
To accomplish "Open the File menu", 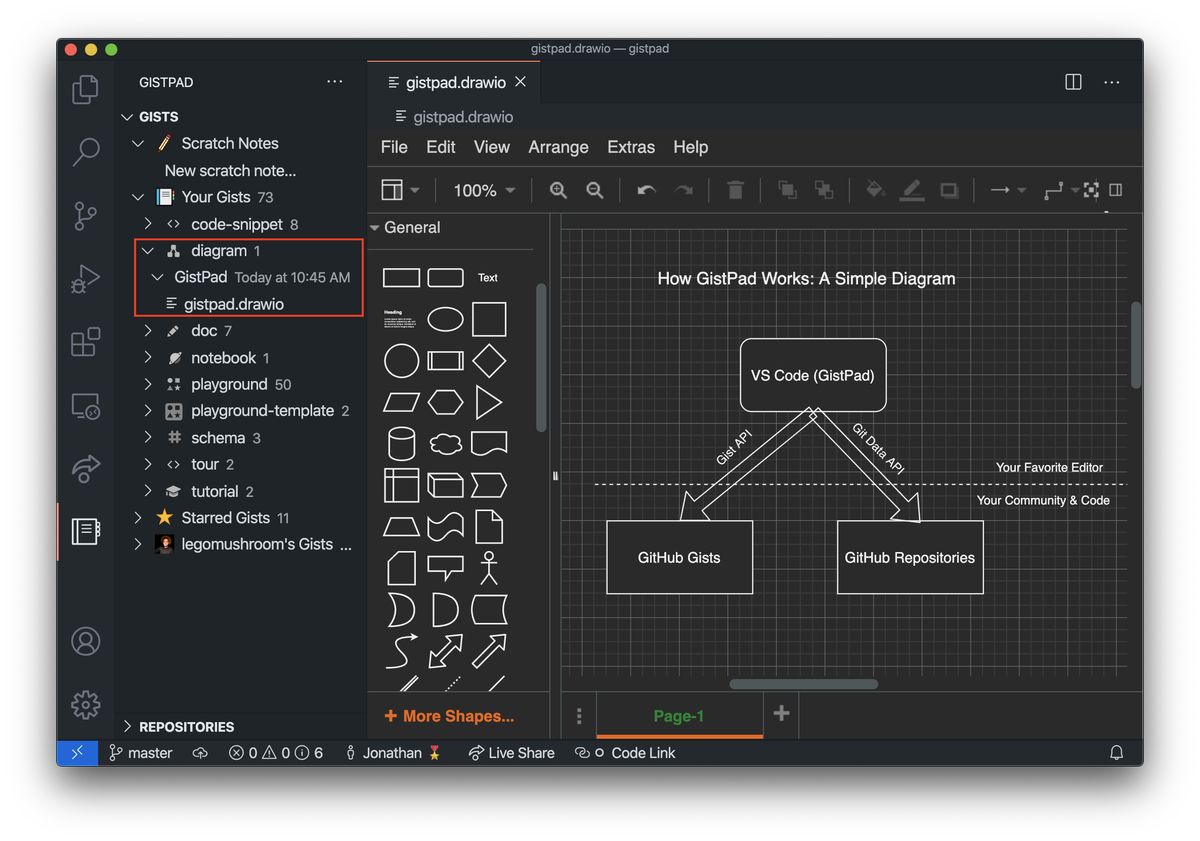I will 394,147.
